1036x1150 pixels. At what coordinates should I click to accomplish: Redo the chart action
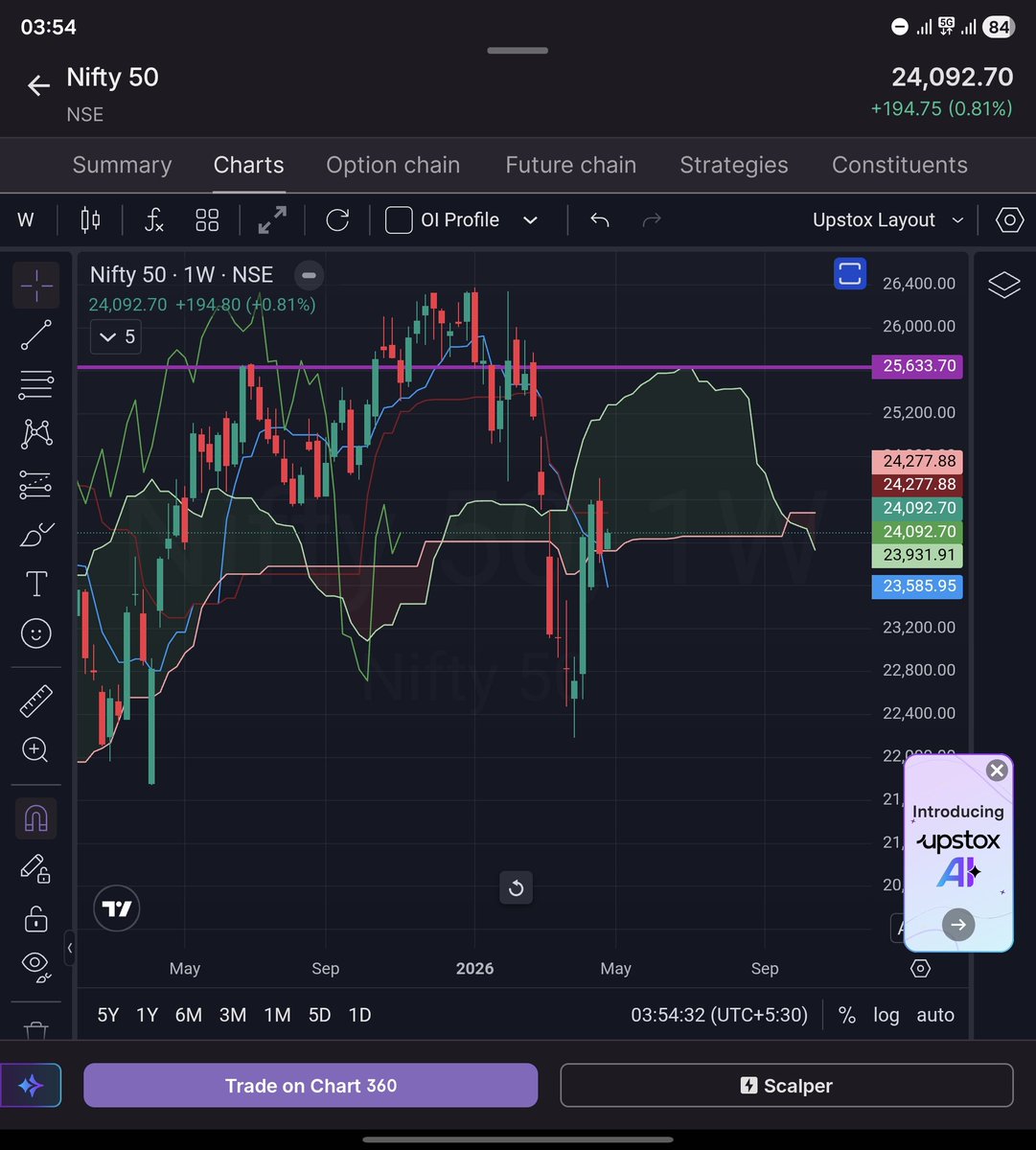(652, 219)
